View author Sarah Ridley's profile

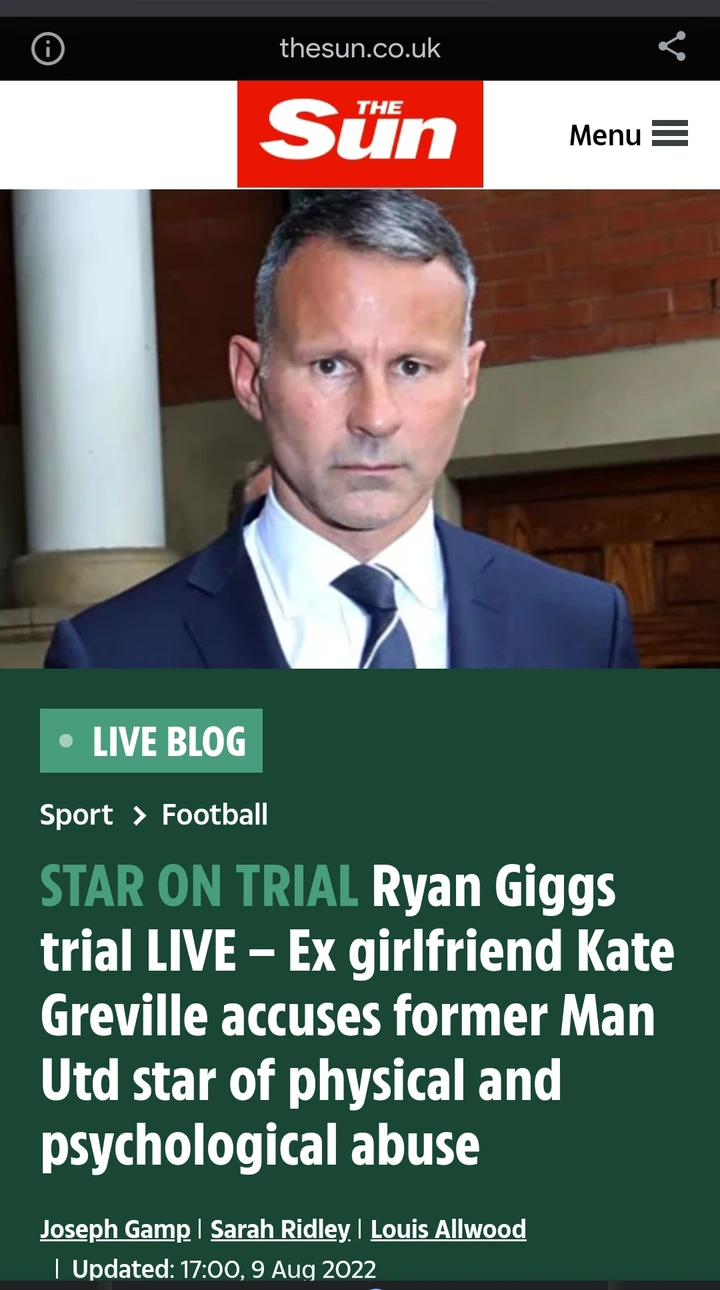click(281, 1229)
